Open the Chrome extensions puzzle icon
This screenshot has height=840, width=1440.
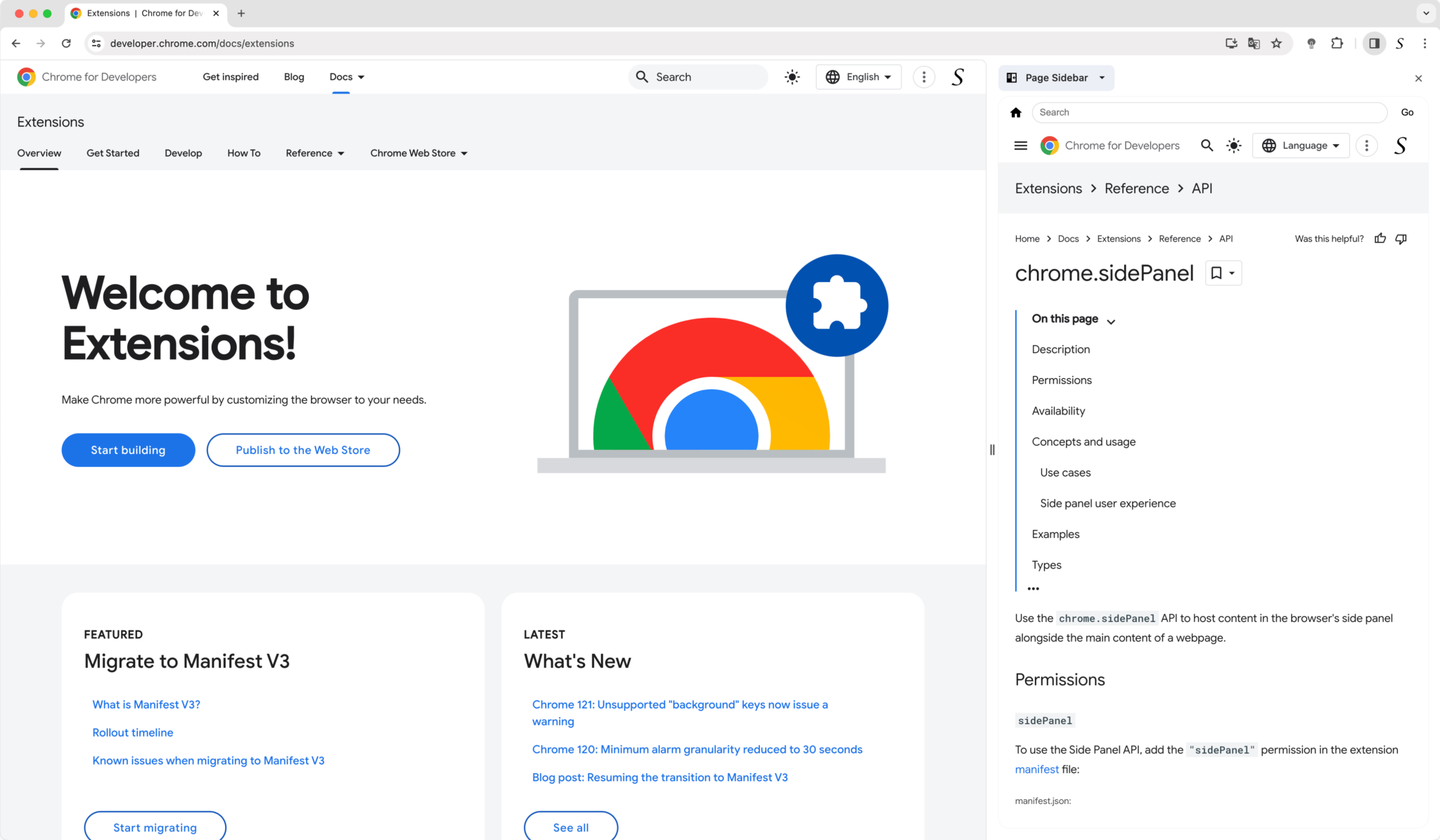1337,43
